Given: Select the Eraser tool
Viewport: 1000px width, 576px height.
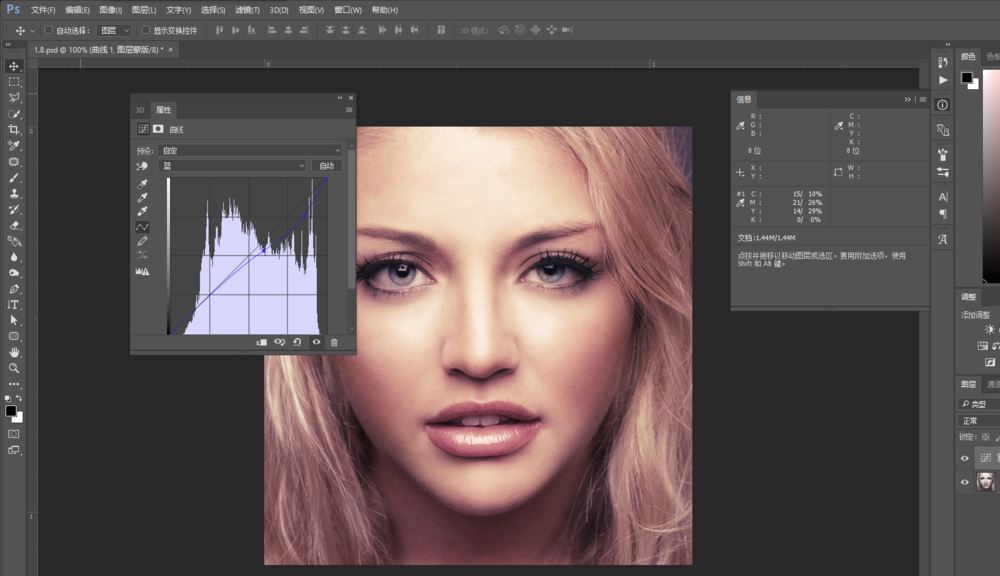Looking at the screenshot, I should point(14,225).
